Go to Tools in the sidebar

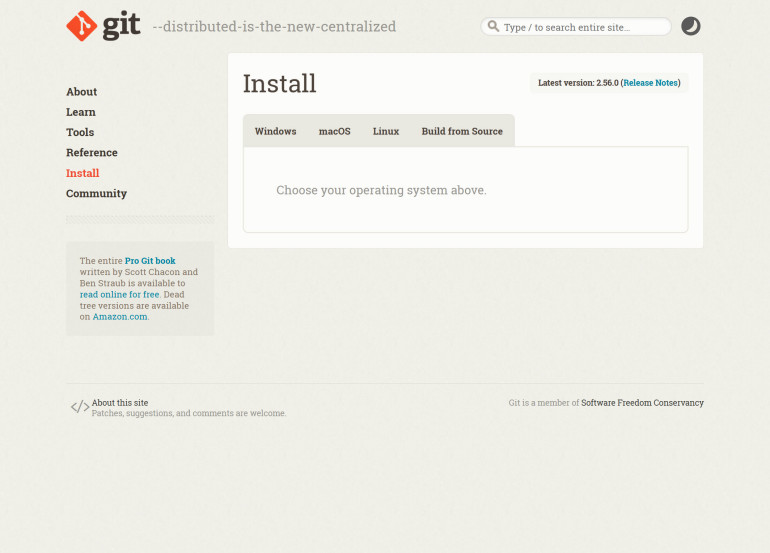80,132
